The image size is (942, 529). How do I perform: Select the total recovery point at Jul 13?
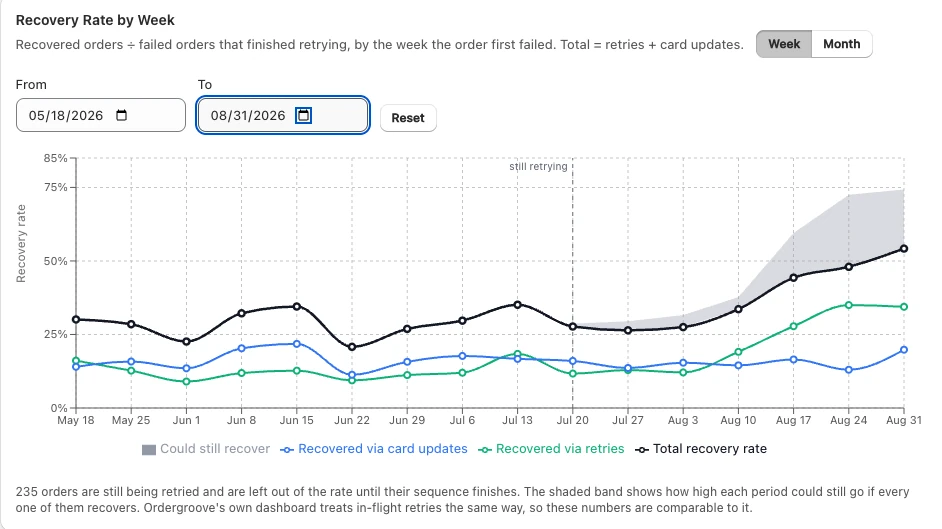coord(518,305)
